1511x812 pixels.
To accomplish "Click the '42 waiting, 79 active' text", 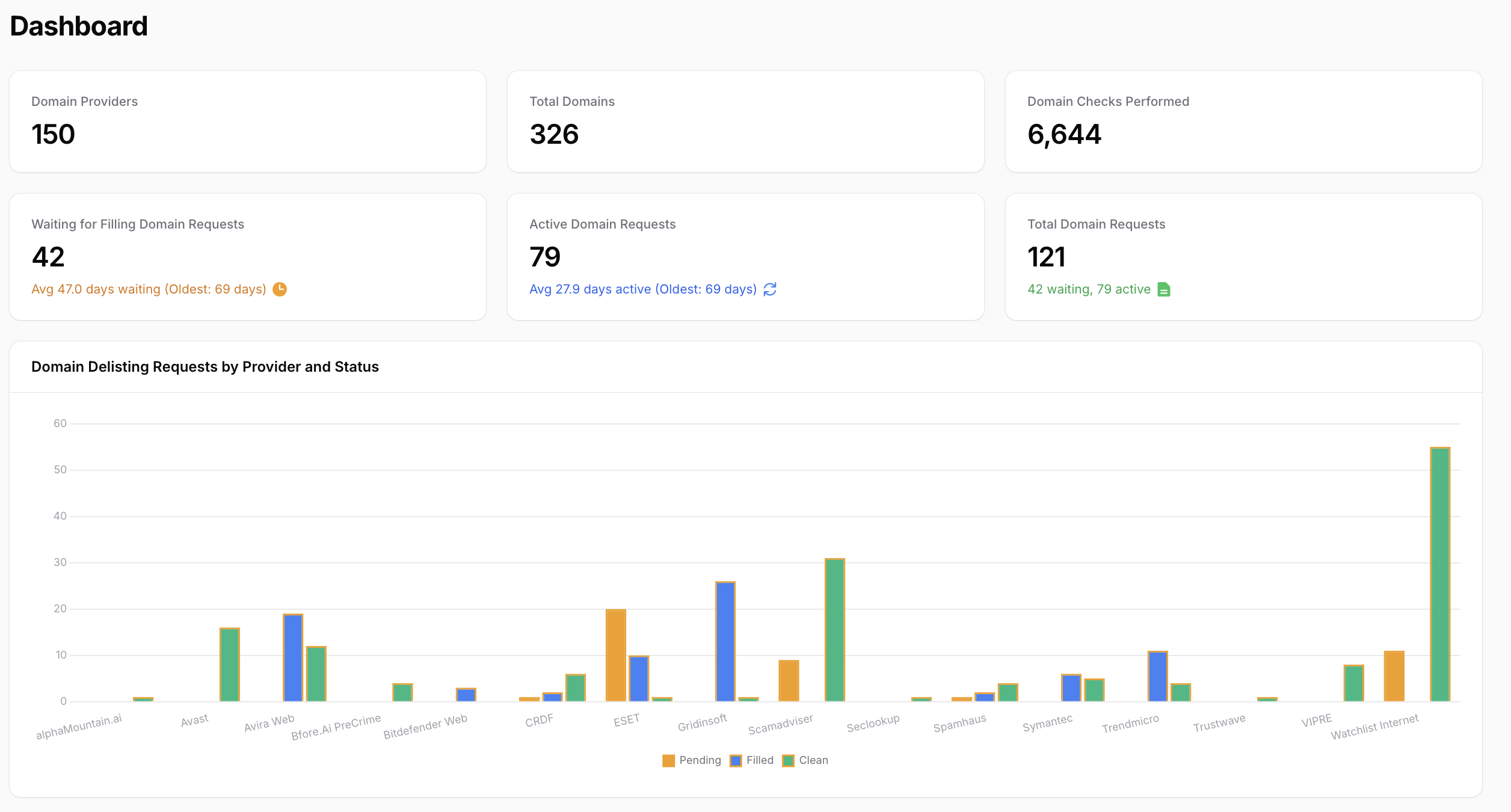I will (x=1089, y=289).
